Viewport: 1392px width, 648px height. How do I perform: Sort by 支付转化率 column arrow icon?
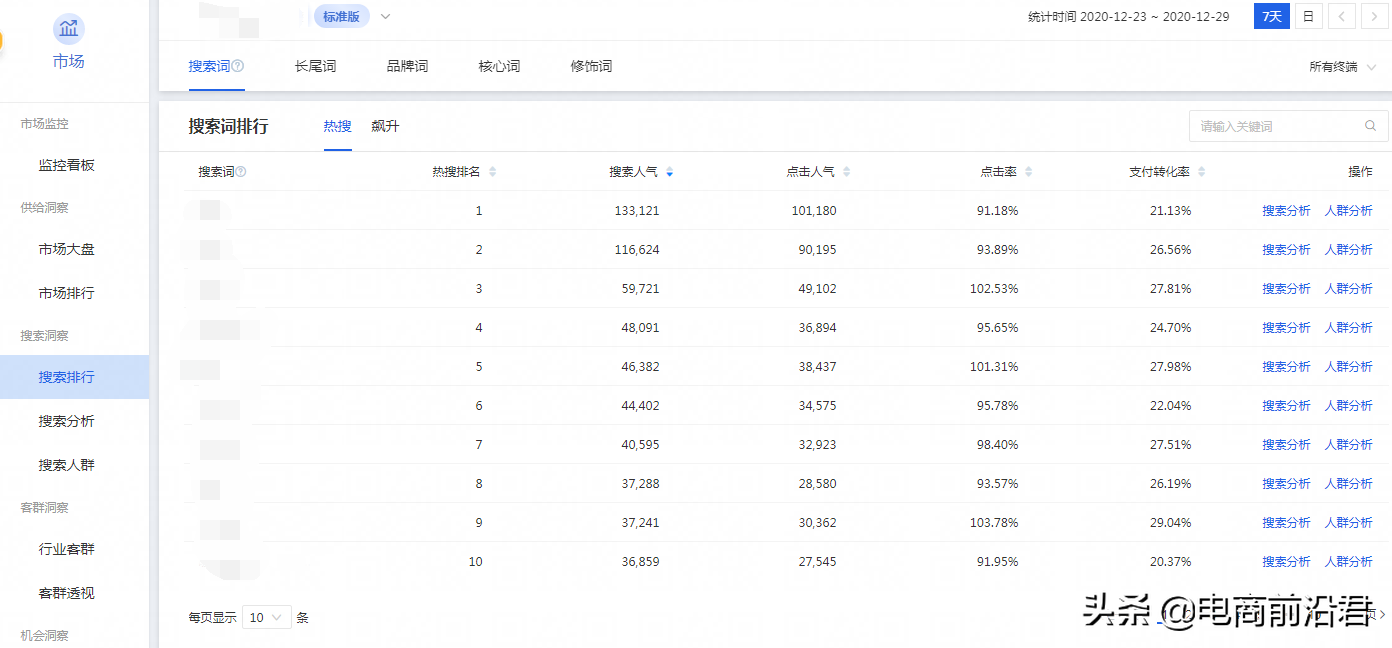1201,172
